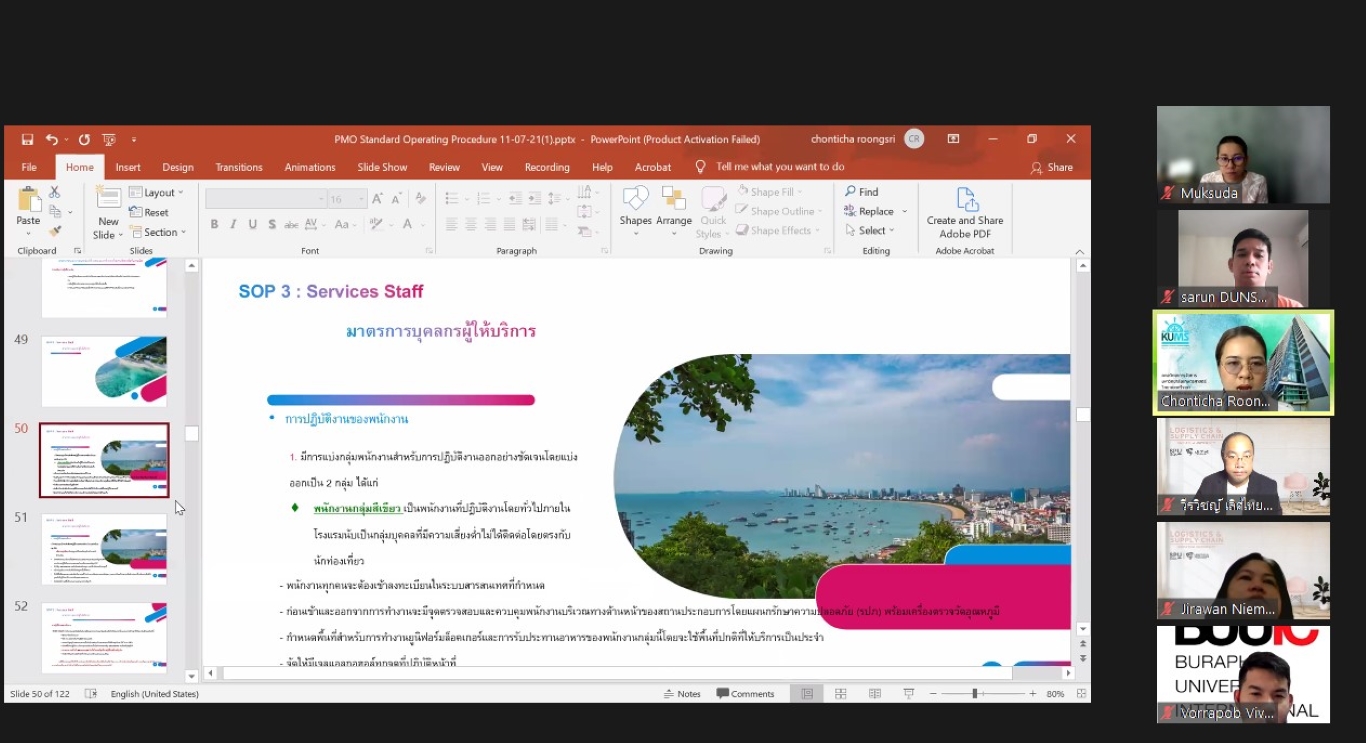Cut selection with the scissors icon
This screenshot has height=743, width=1366.
tap(54, 192)
